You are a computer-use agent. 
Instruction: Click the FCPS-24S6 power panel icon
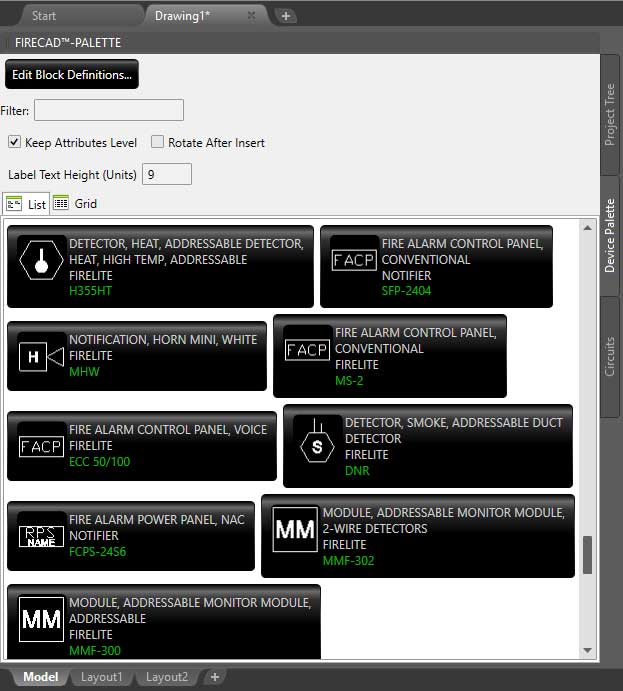(41, 536)
